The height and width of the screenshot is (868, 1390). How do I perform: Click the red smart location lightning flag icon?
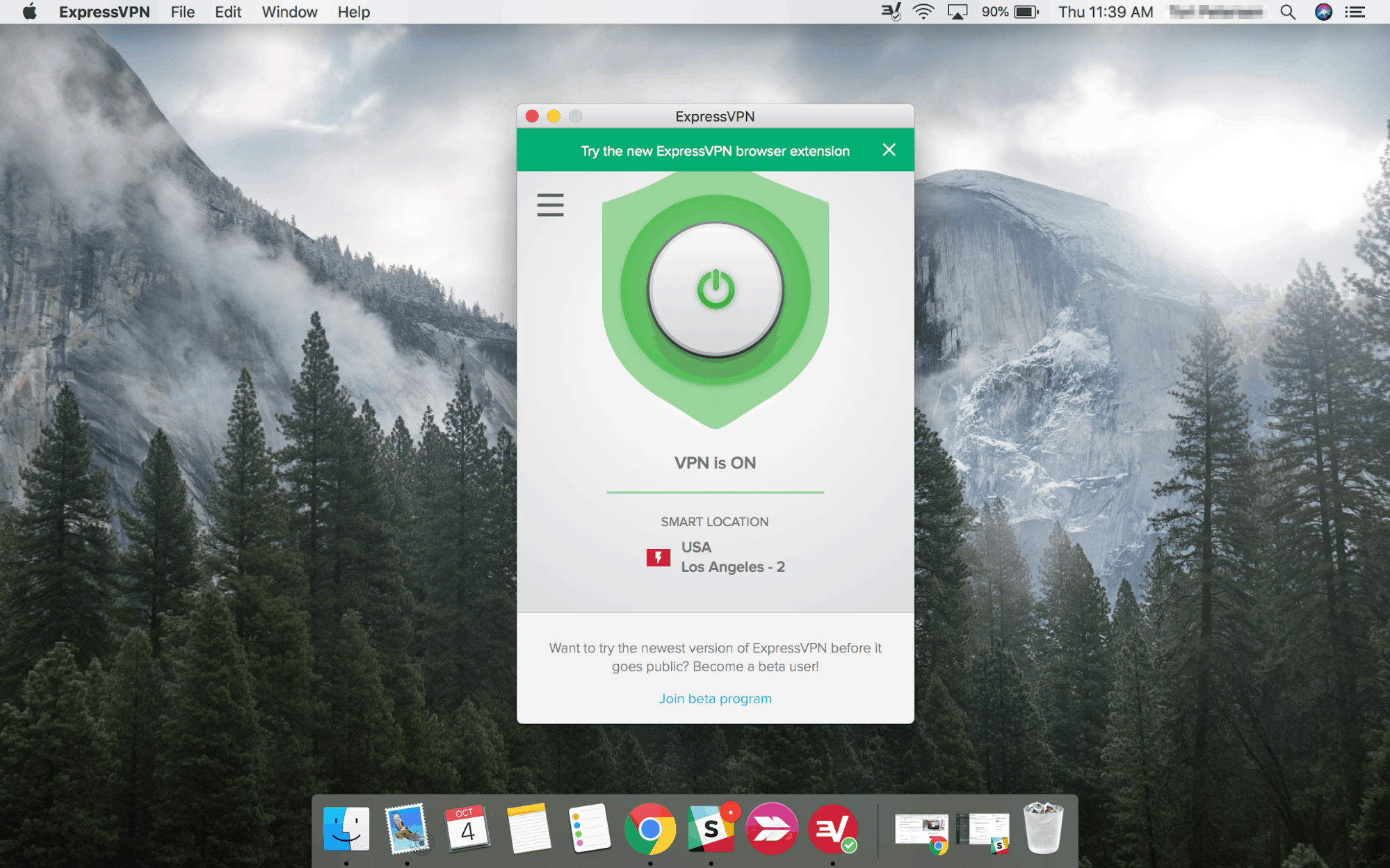[x=658, y=557]
